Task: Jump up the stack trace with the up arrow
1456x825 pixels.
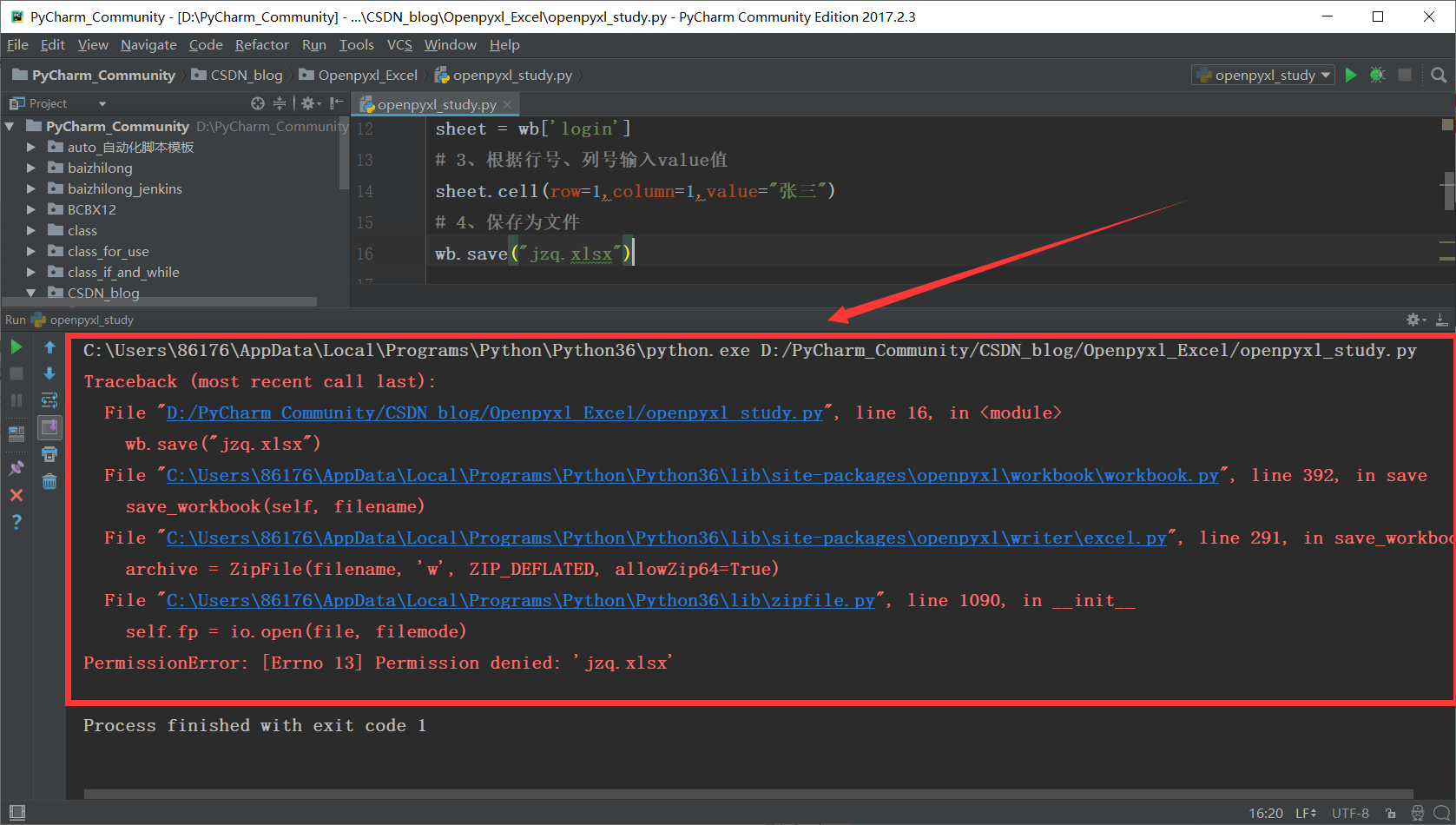Action: (x=49, y=347)
